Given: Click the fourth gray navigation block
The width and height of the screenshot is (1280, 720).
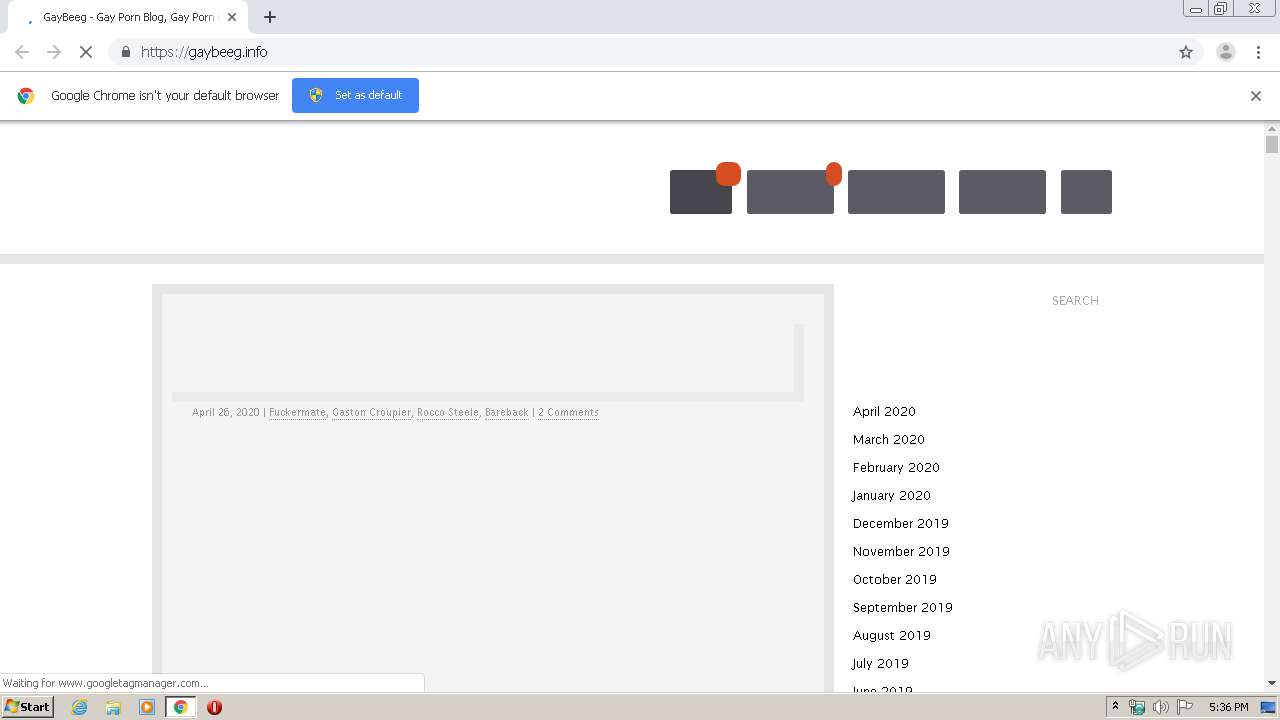Looking at the screenshot, I should point(1002,191).
